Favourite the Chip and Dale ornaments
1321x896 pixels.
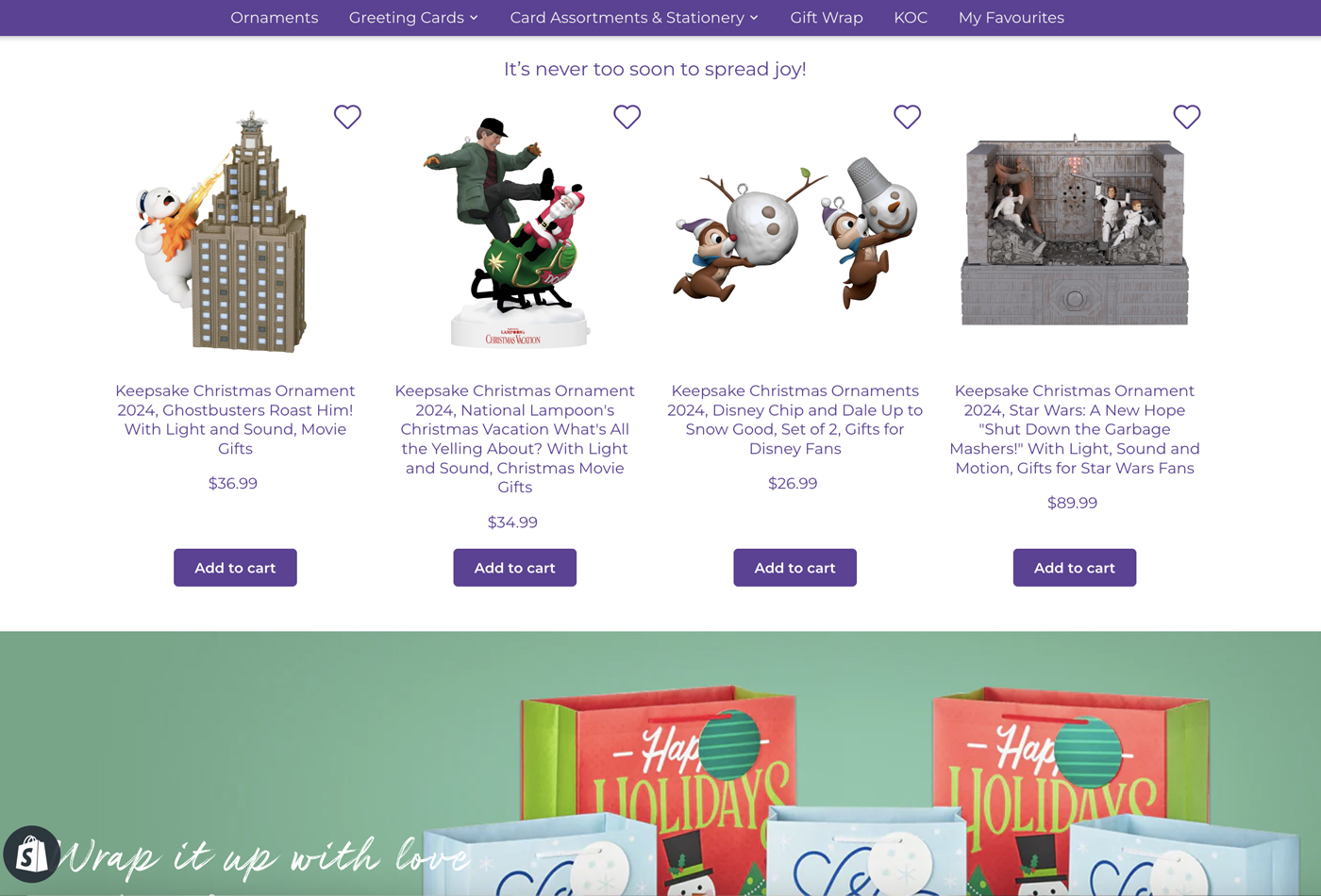(x=907, y=117)
